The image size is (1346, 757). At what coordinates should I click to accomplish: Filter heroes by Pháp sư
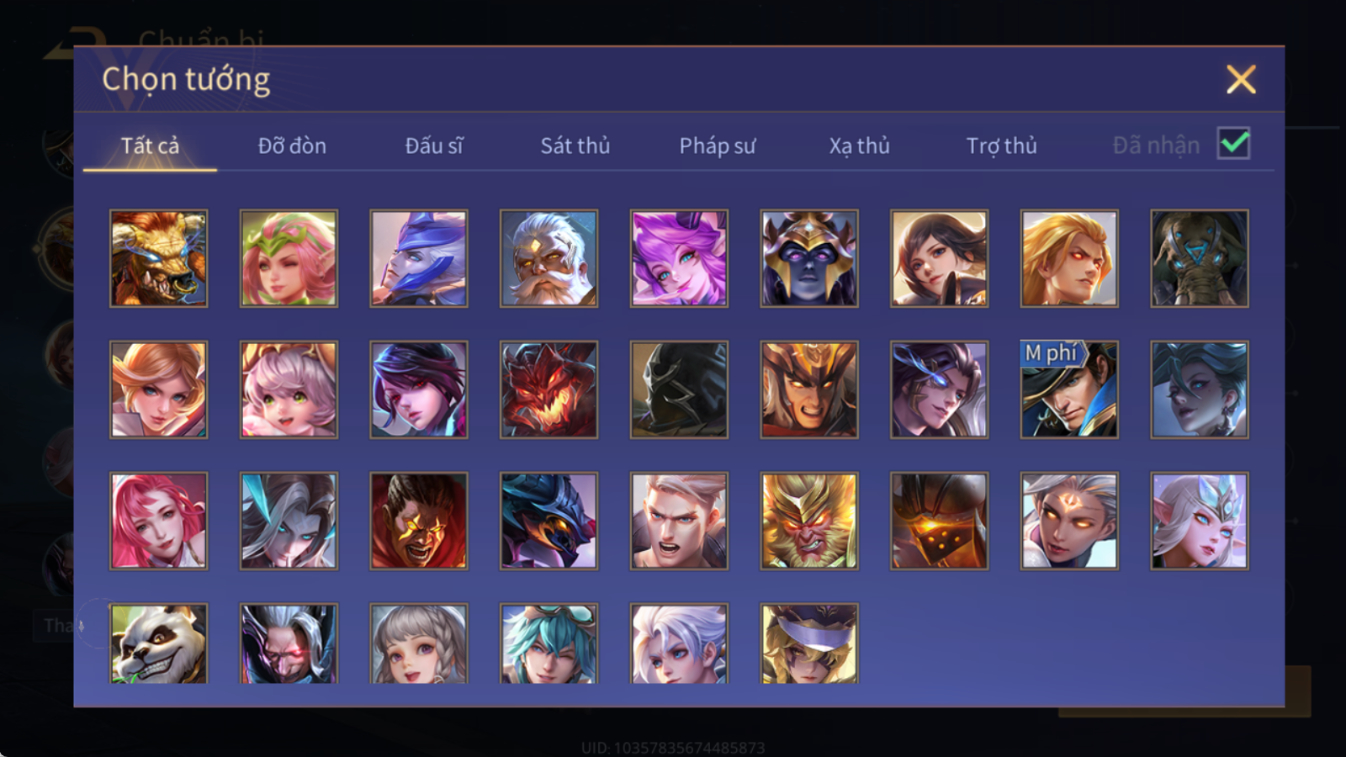(x=717, y=146)
